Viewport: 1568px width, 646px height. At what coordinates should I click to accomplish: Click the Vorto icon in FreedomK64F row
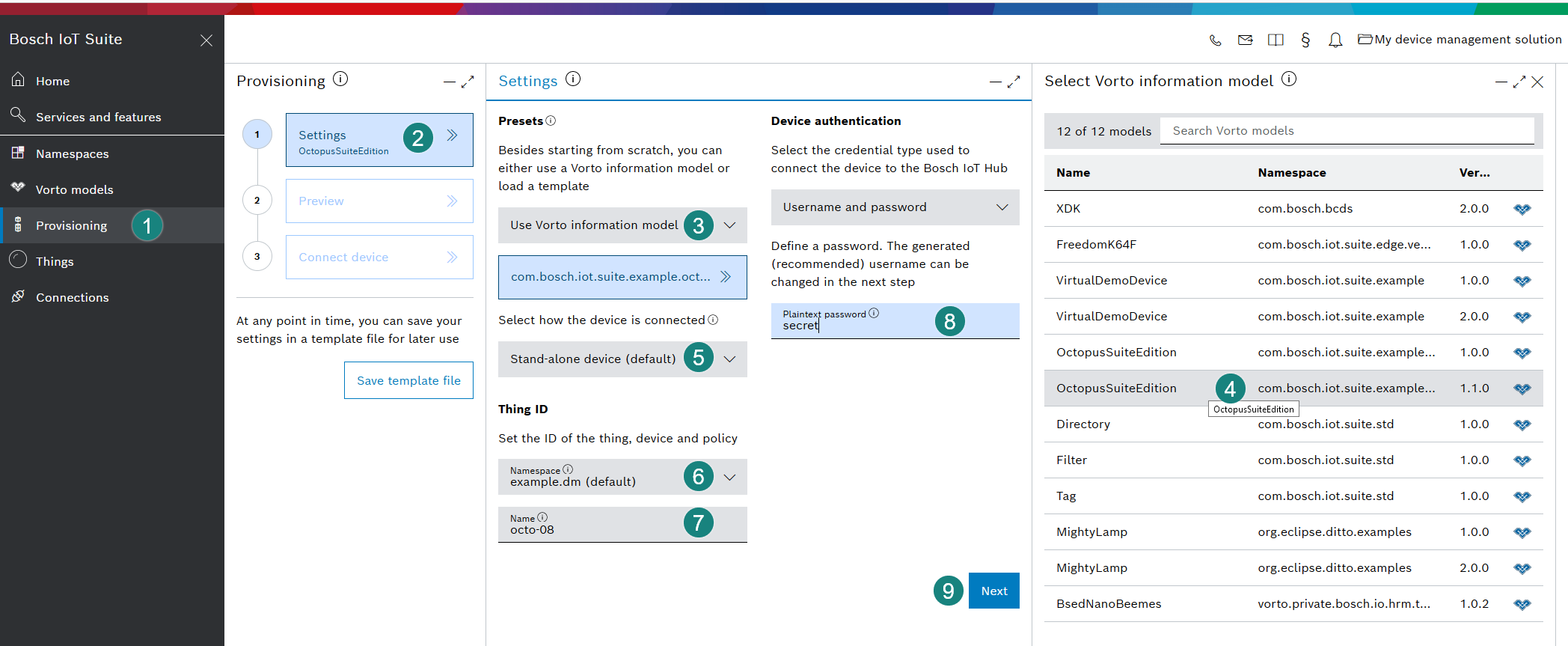coord(1522,245)
